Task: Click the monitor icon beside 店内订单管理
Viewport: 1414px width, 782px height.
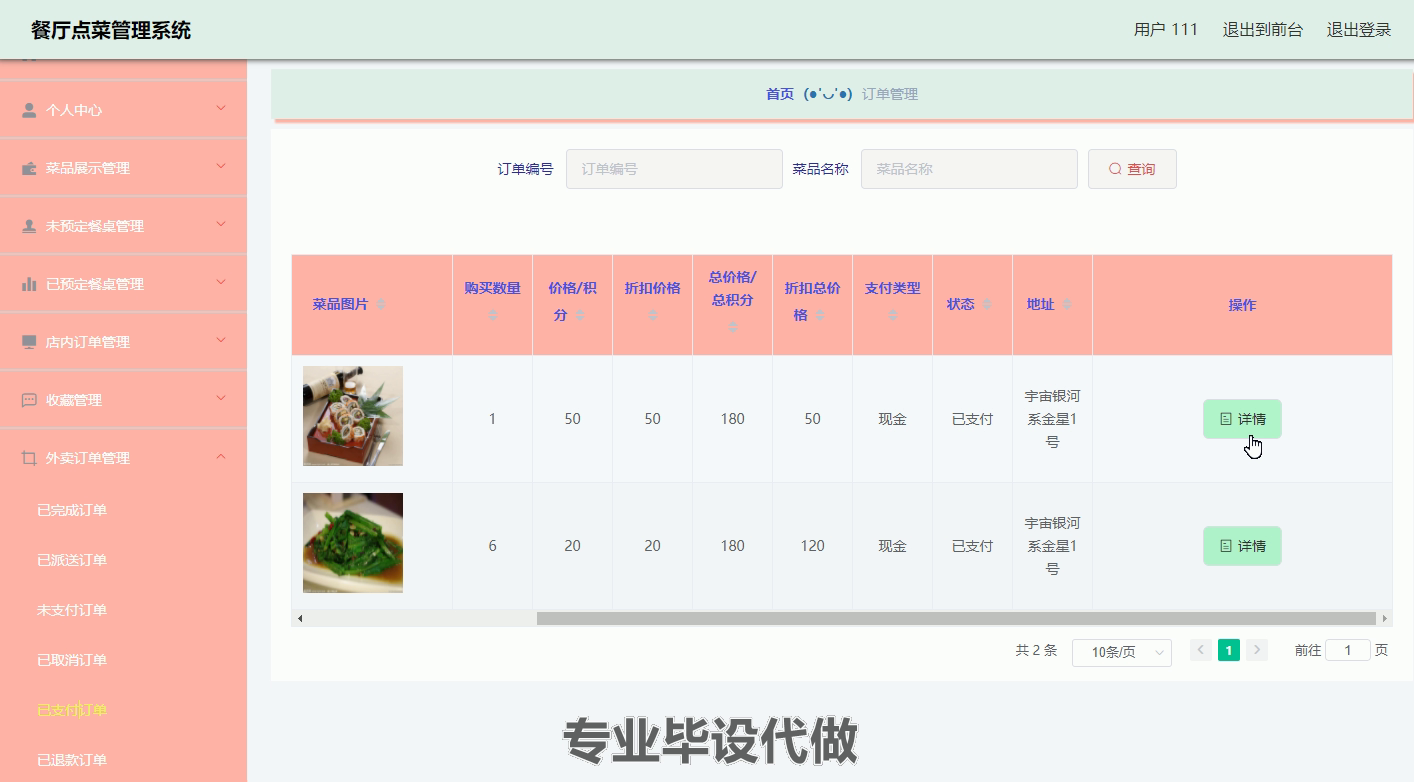Action: pyautogui.click(x=29, y=342)
